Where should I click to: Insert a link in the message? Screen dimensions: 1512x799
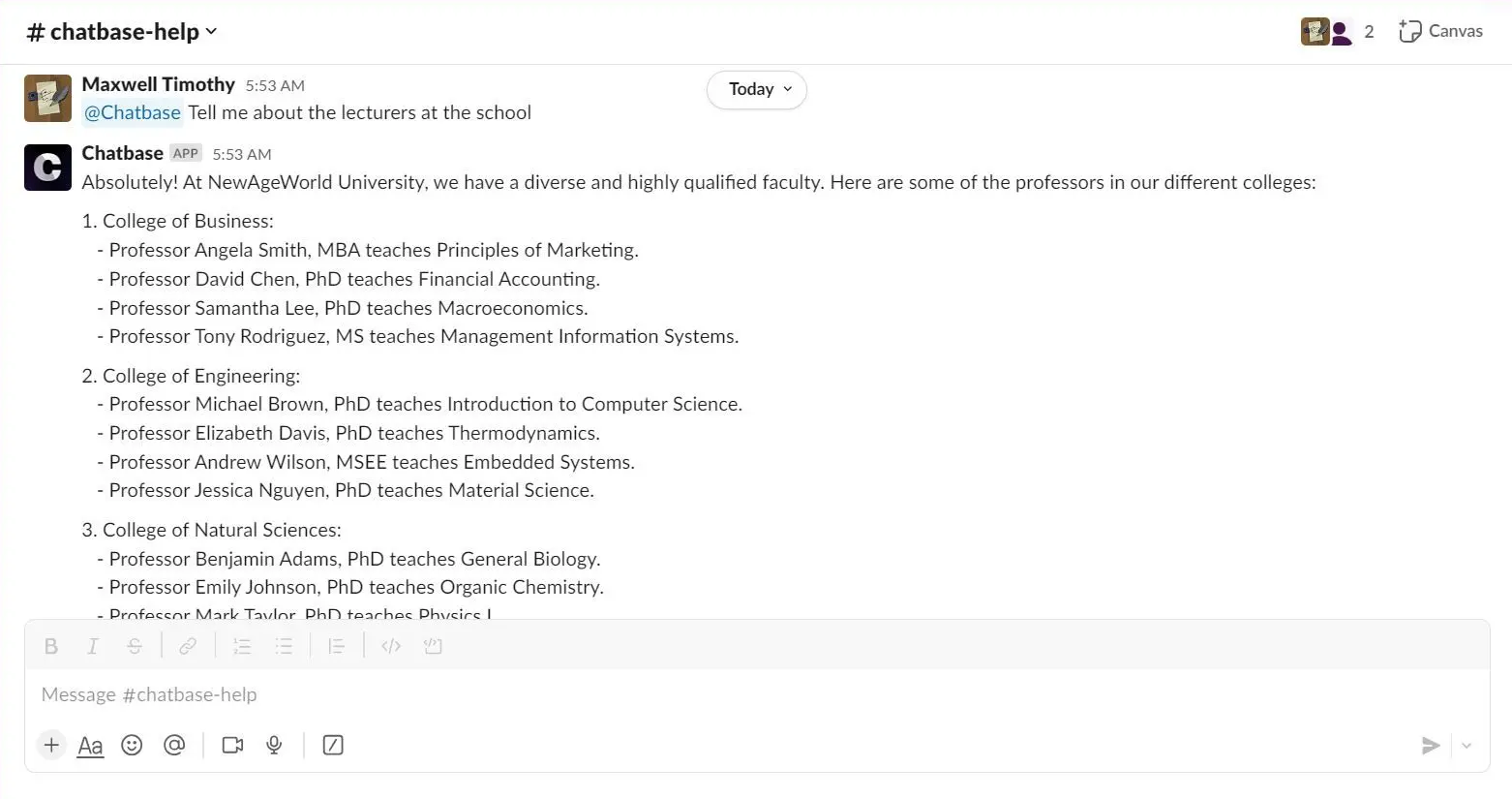(188, 646)
